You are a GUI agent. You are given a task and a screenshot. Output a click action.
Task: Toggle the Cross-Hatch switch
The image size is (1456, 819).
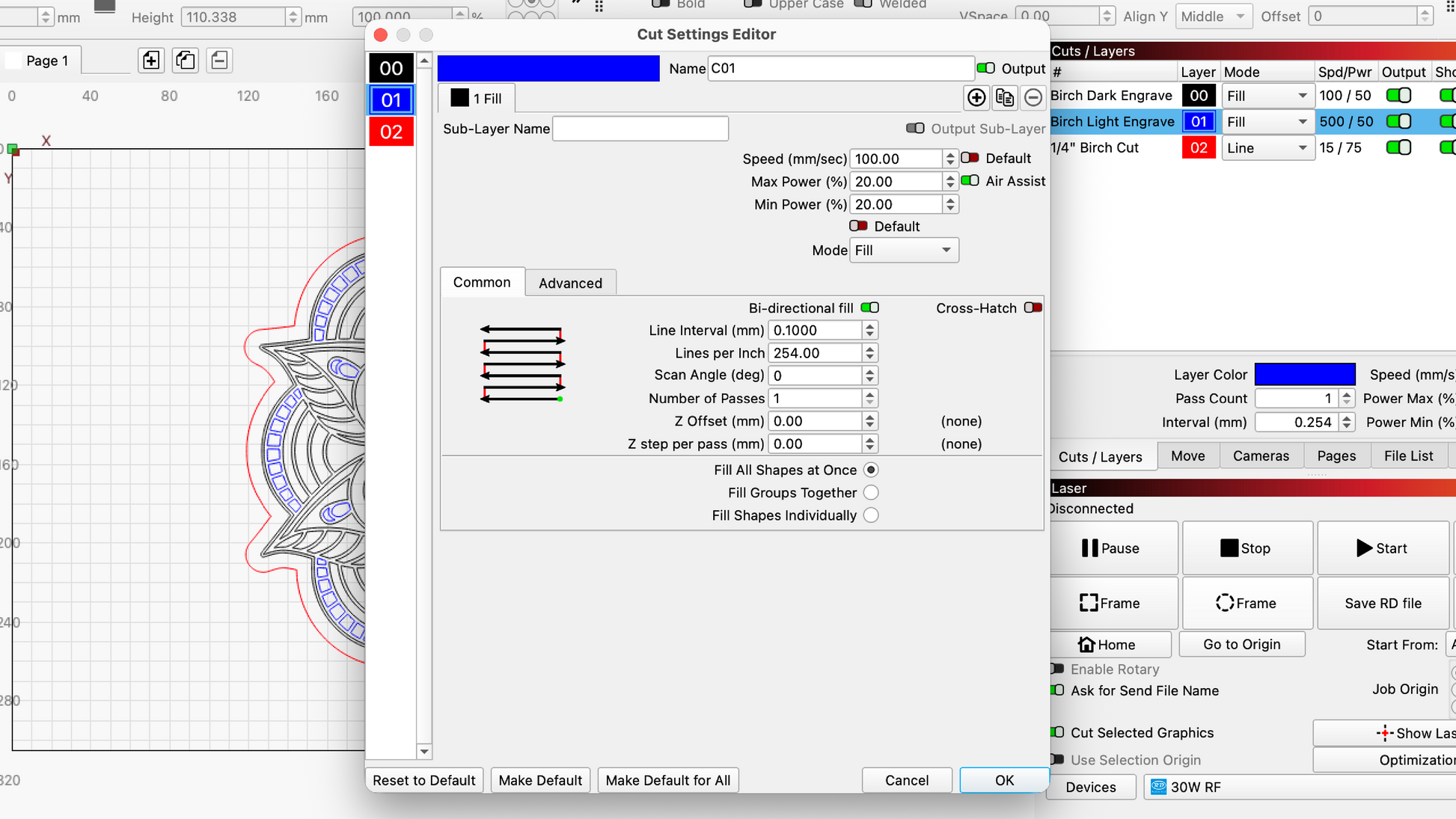pyautogui.click(x=1033, y=307)
